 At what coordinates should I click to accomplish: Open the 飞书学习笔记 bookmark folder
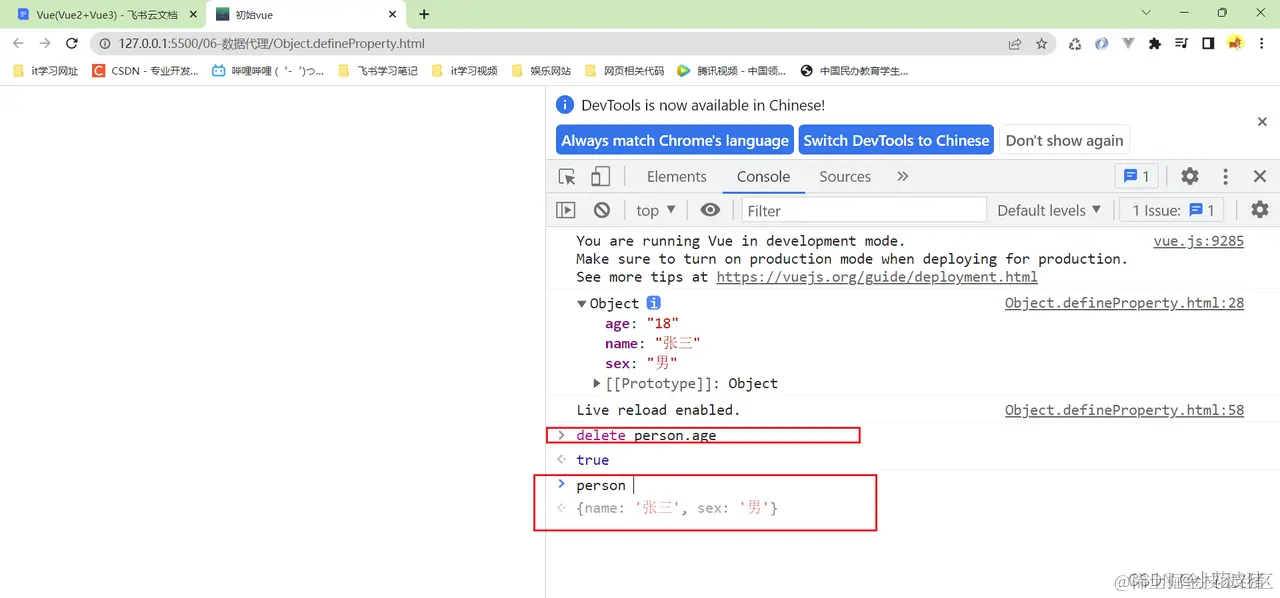coord(378,71)
